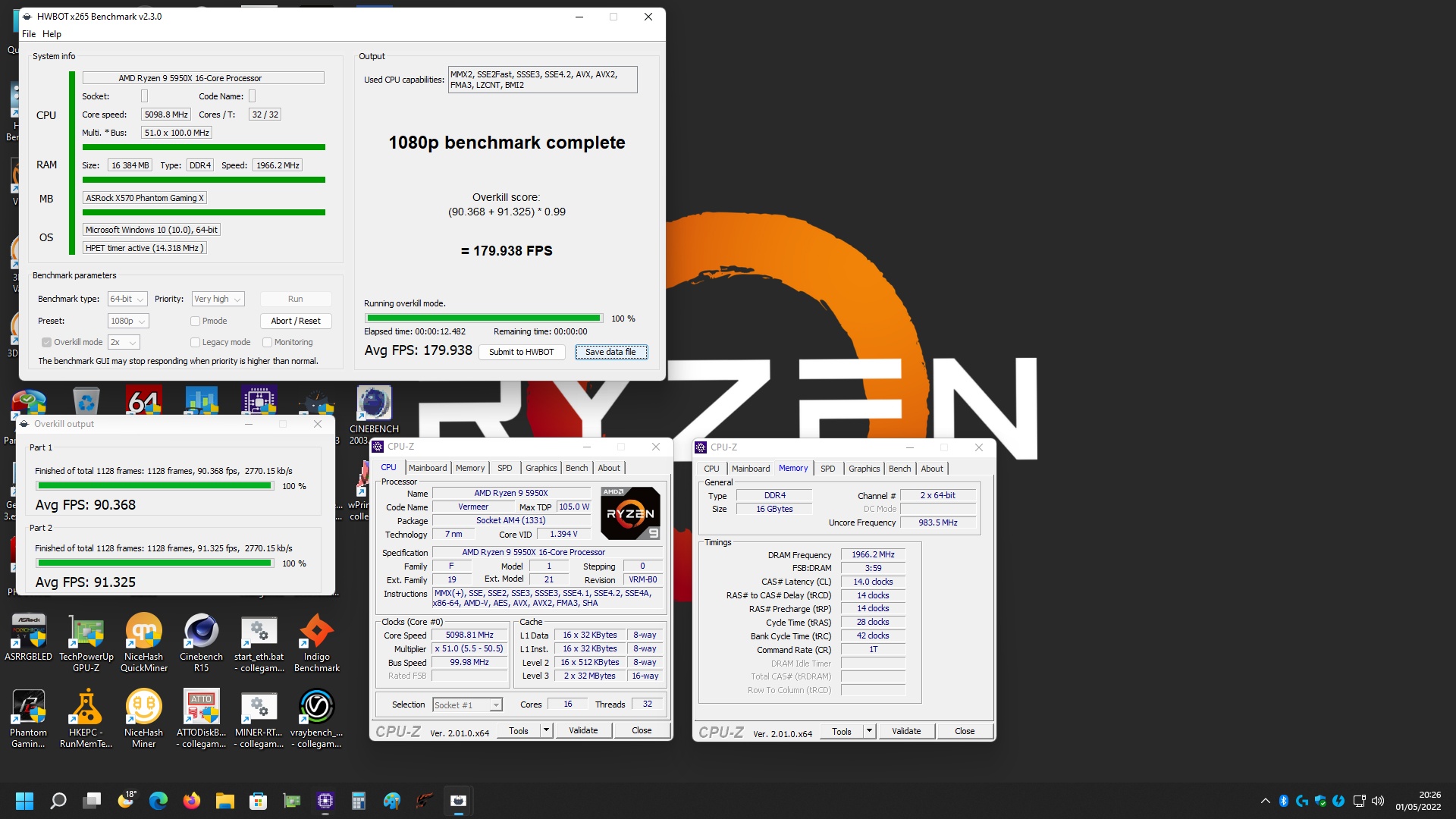
Task: Enable the Legacy mode checkbox
Action: [x=195, y=343]
